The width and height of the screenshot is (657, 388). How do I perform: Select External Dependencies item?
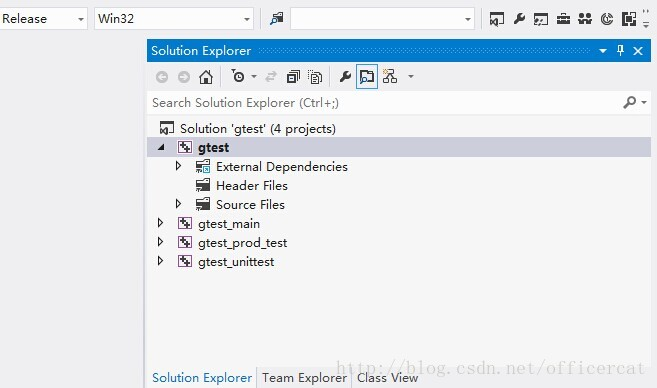pos(282,167)
